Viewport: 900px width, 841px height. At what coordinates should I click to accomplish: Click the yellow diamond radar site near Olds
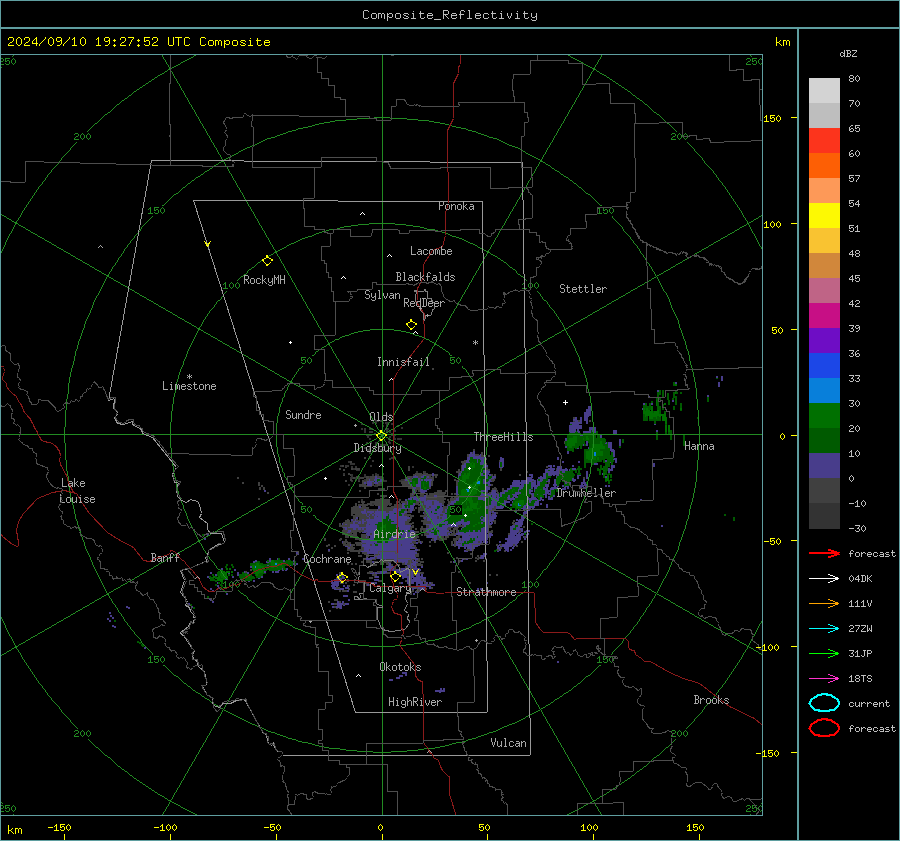click(381, 436)
